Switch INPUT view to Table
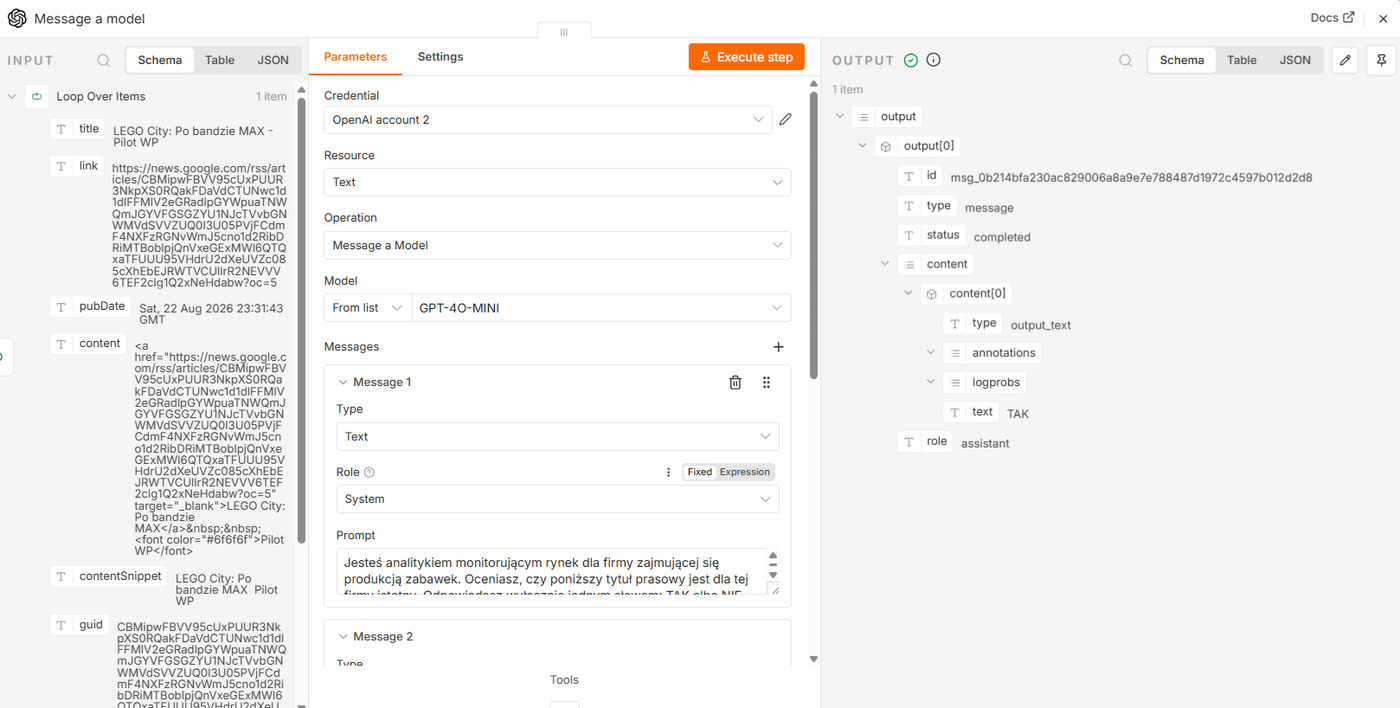This screenshot has width=1400, height=708. (220, 60)
